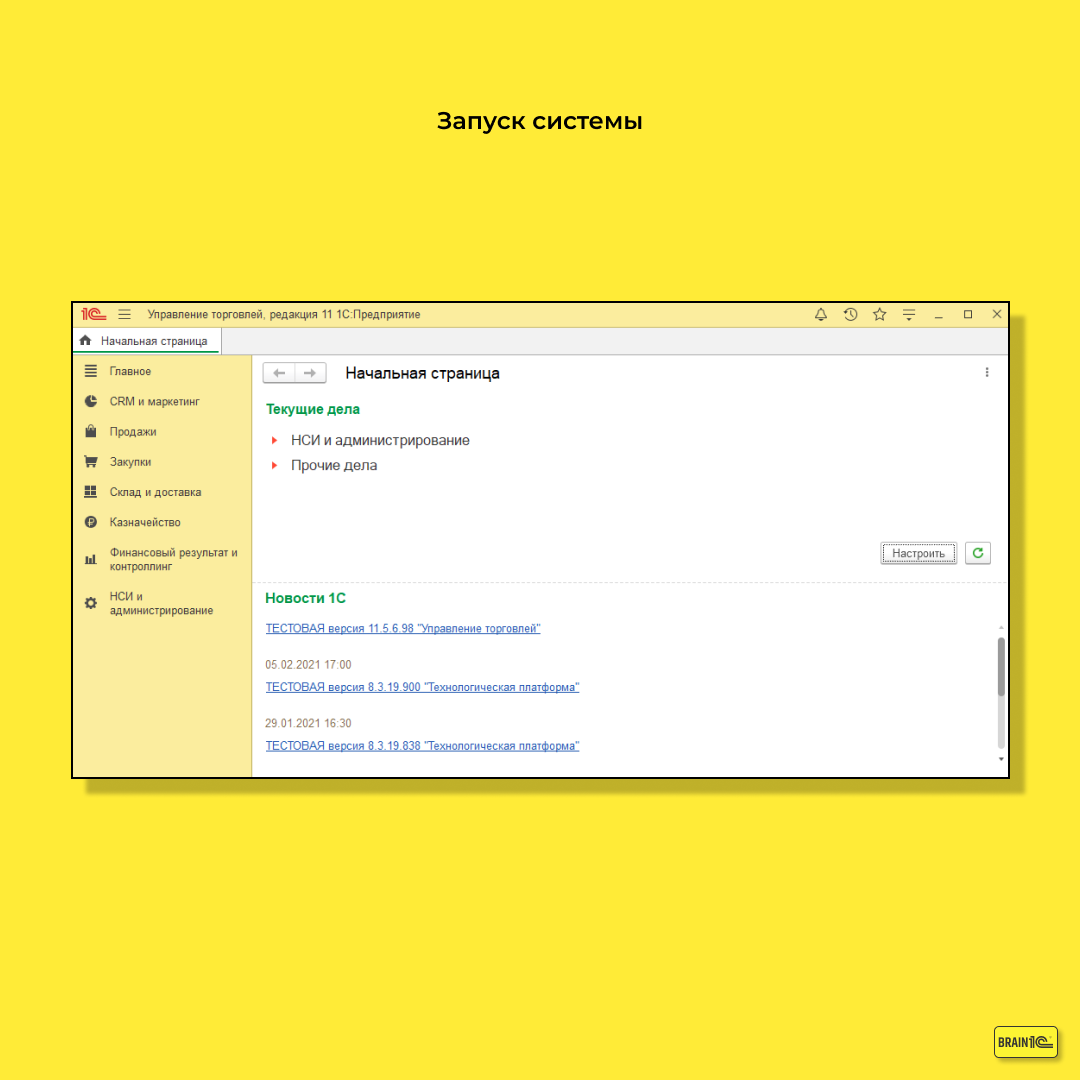1080x1080 pixels.
Task: Click the Продажи shopping bag icon
Action: pyautogui.click(x=91, y=431)
